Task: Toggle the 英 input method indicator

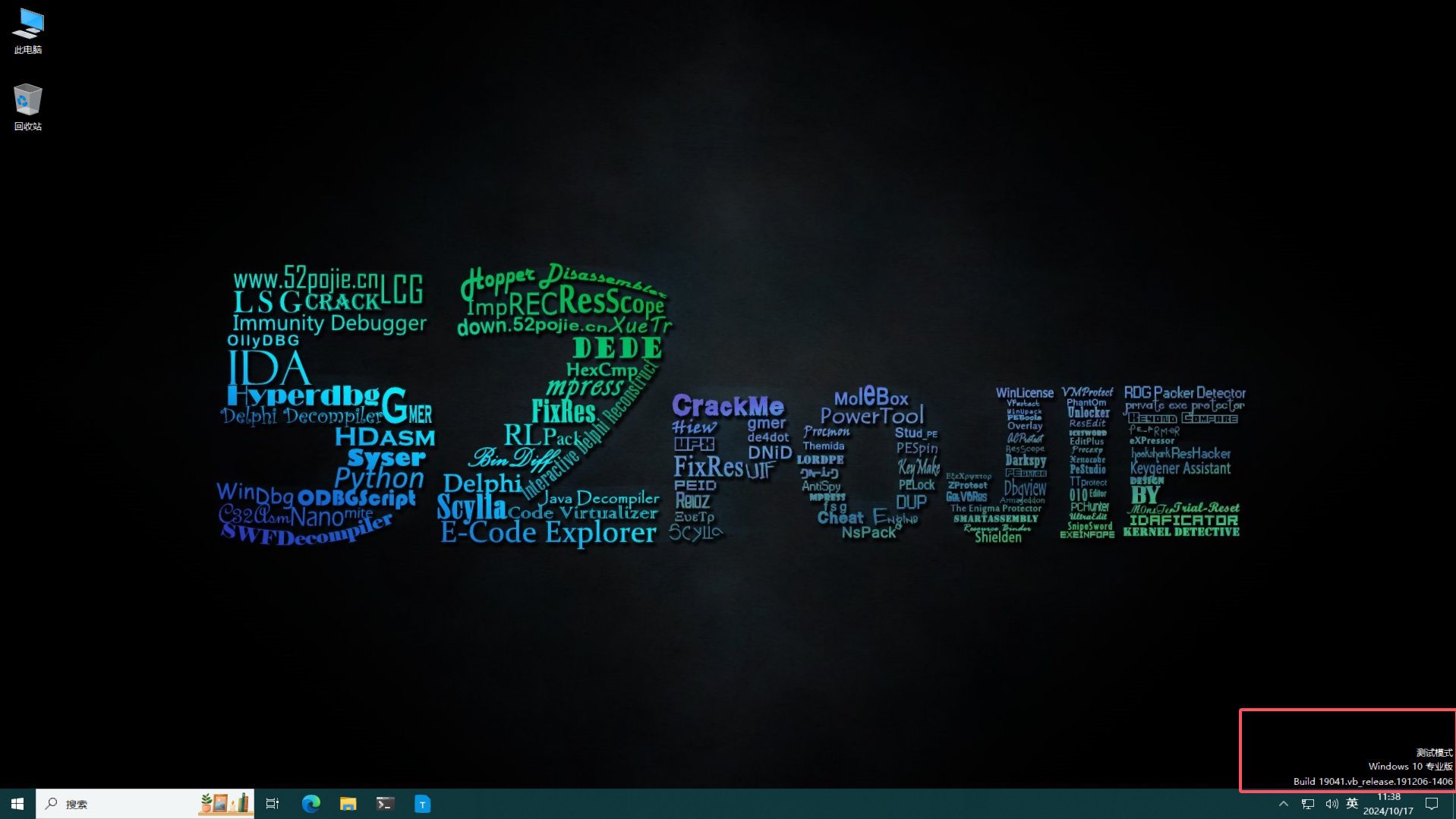Action: click(x=1352, y=804)
